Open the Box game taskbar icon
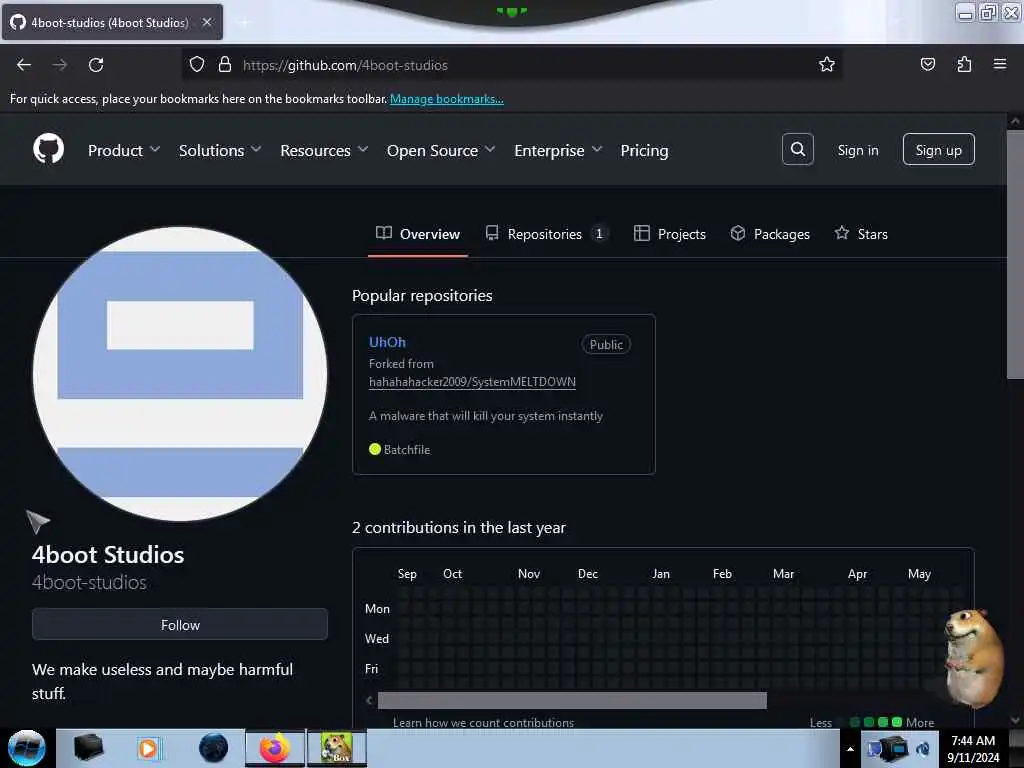1024x768 pixels. click(x=337, y=748)
